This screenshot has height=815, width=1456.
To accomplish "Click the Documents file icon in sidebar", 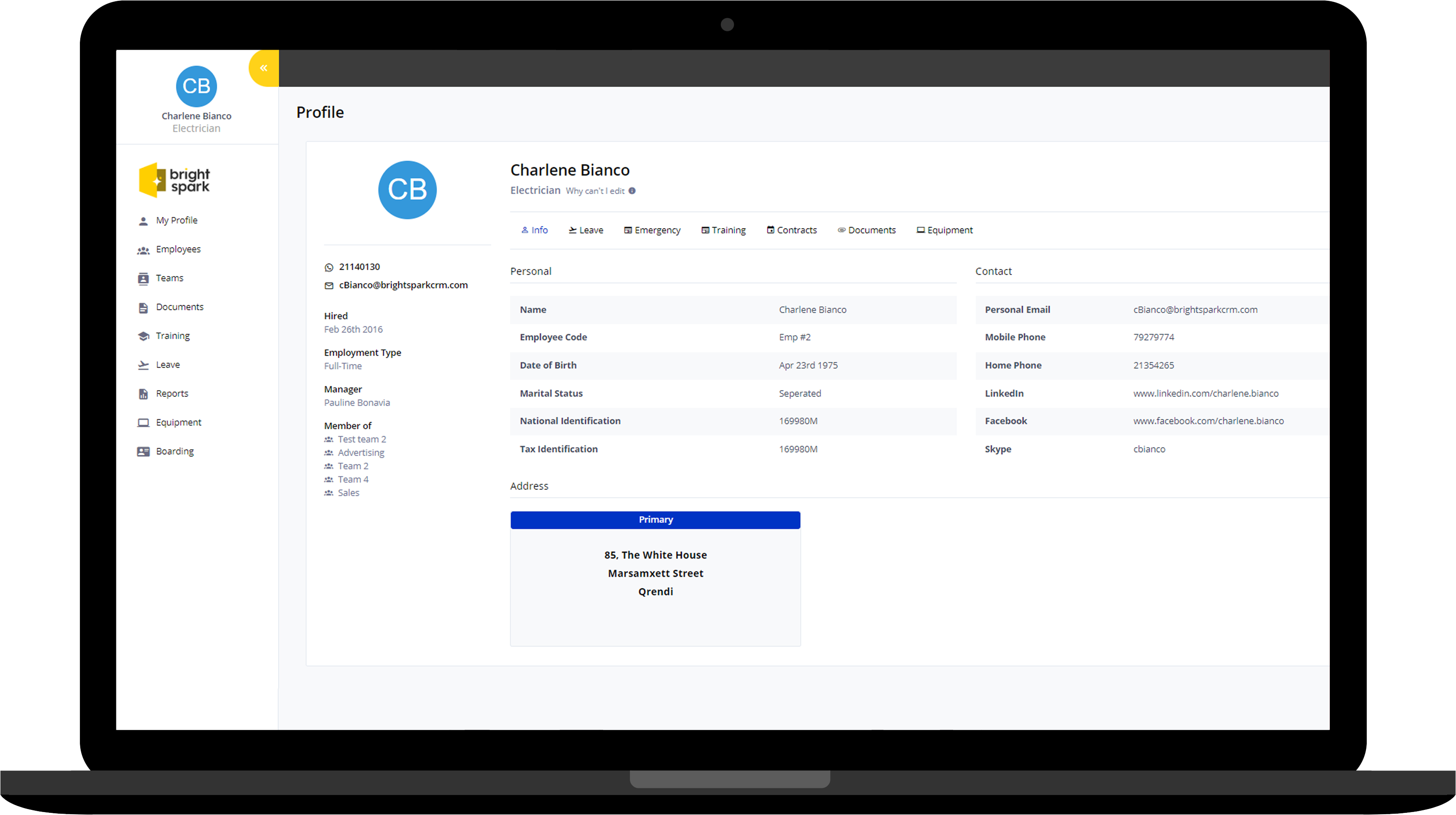I will (x=143, y=307).
